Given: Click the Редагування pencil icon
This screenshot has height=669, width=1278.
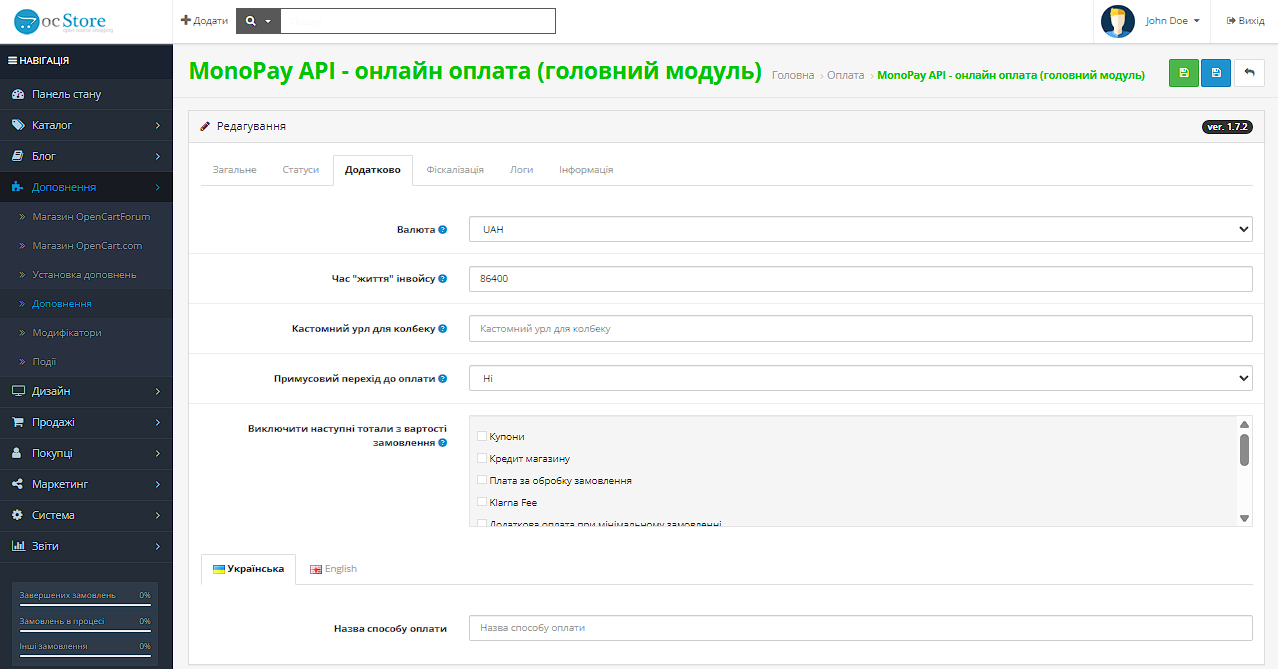Looking at the screenshot, I should click(x=205, y=126).
